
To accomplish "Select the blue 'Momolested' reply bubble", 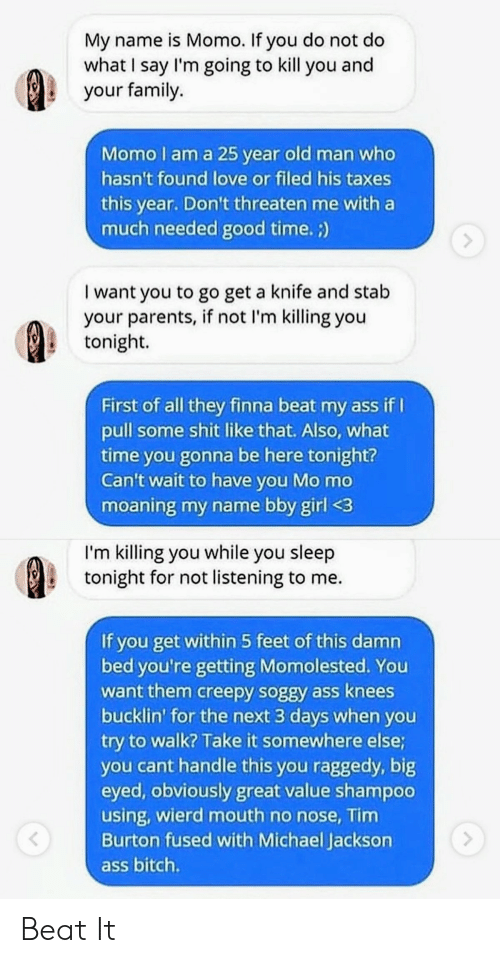I will (x=260, y=751).
